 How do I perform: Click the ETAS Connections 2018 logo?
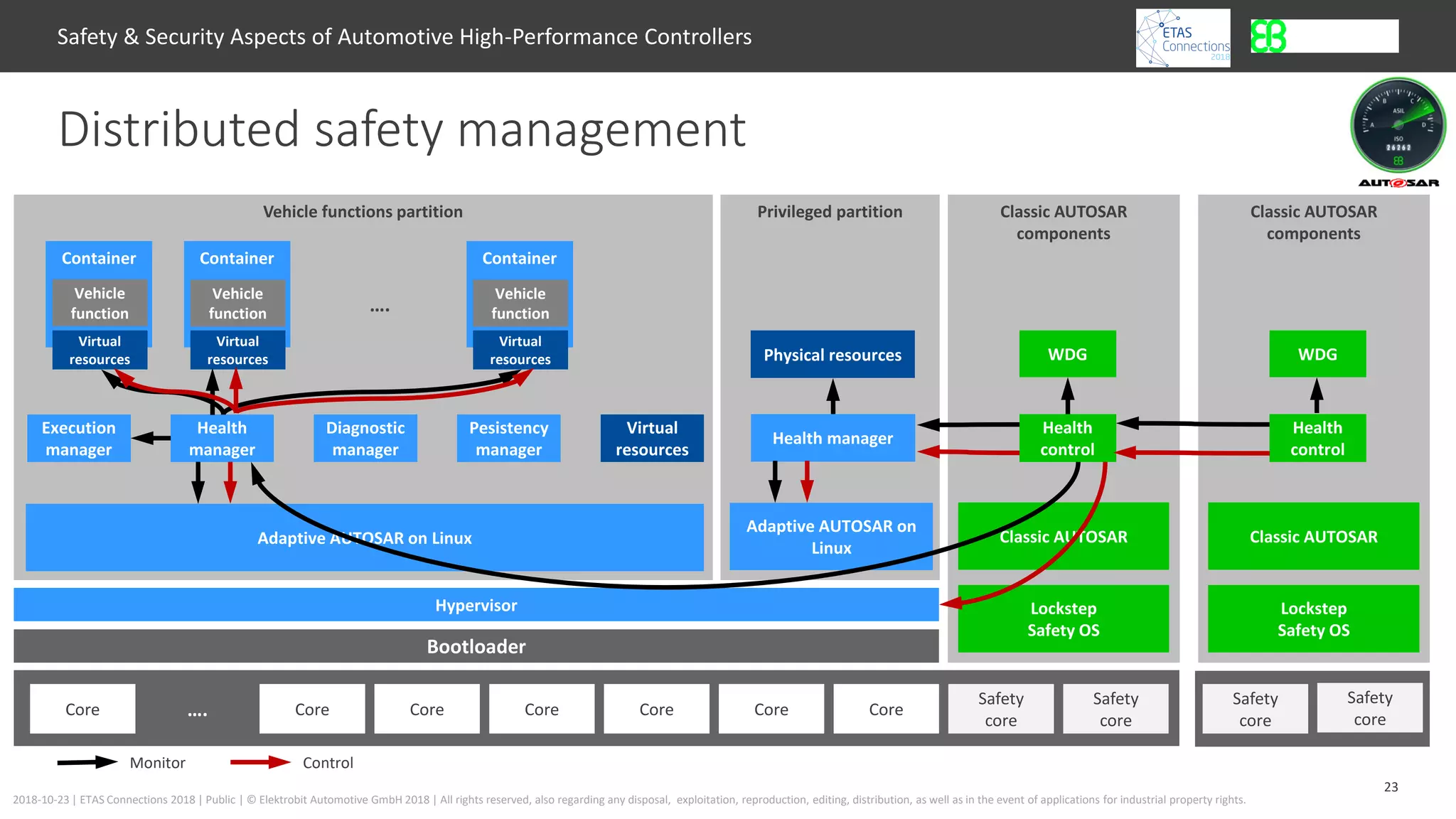pyautogui.click(x=1183, y=38)
